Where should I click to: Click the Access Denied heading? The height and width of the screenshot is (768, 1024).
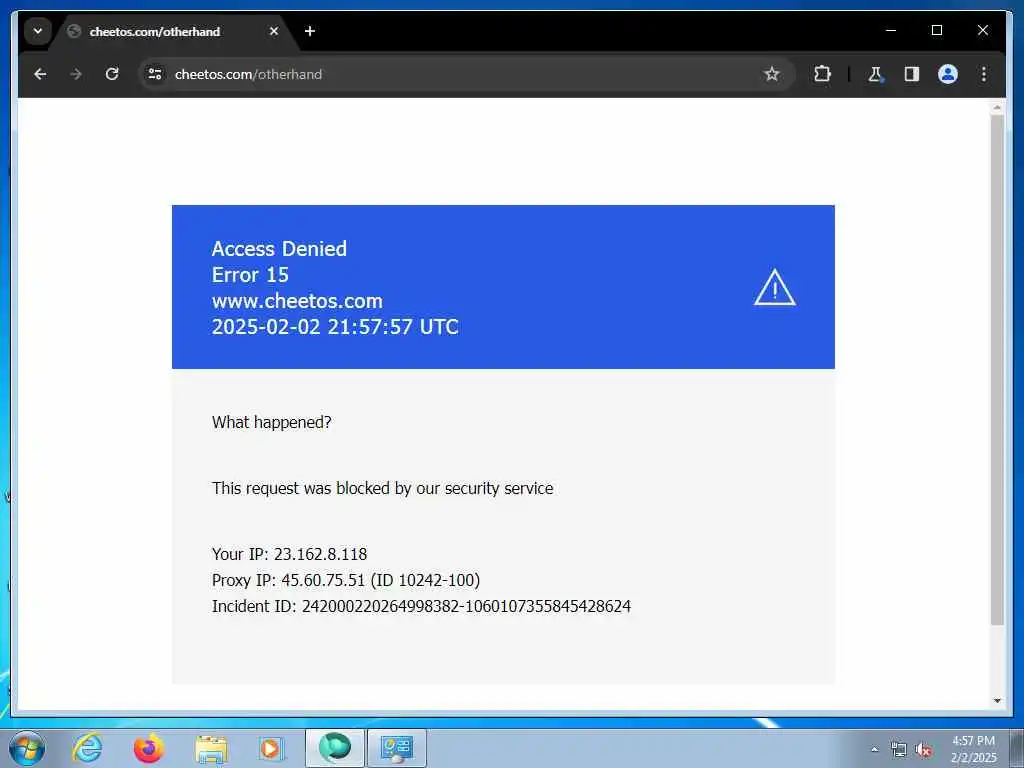[x=279, y=249]
